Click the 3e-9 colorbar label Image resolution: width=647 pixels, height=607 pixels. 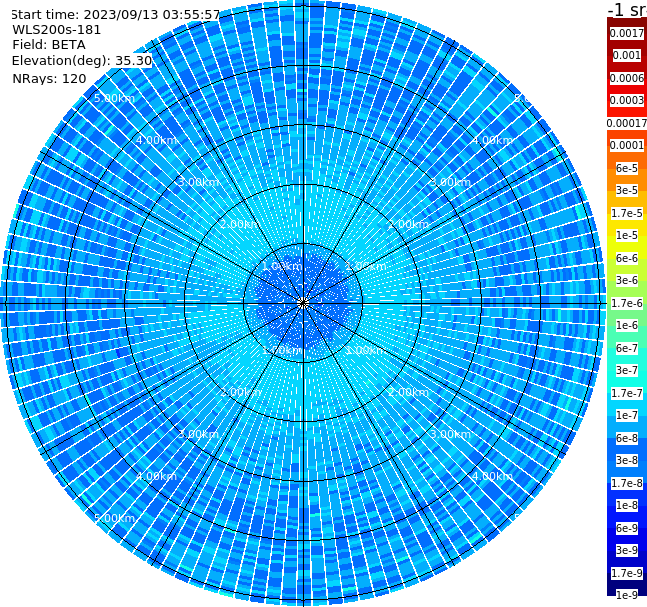point(627,550)
